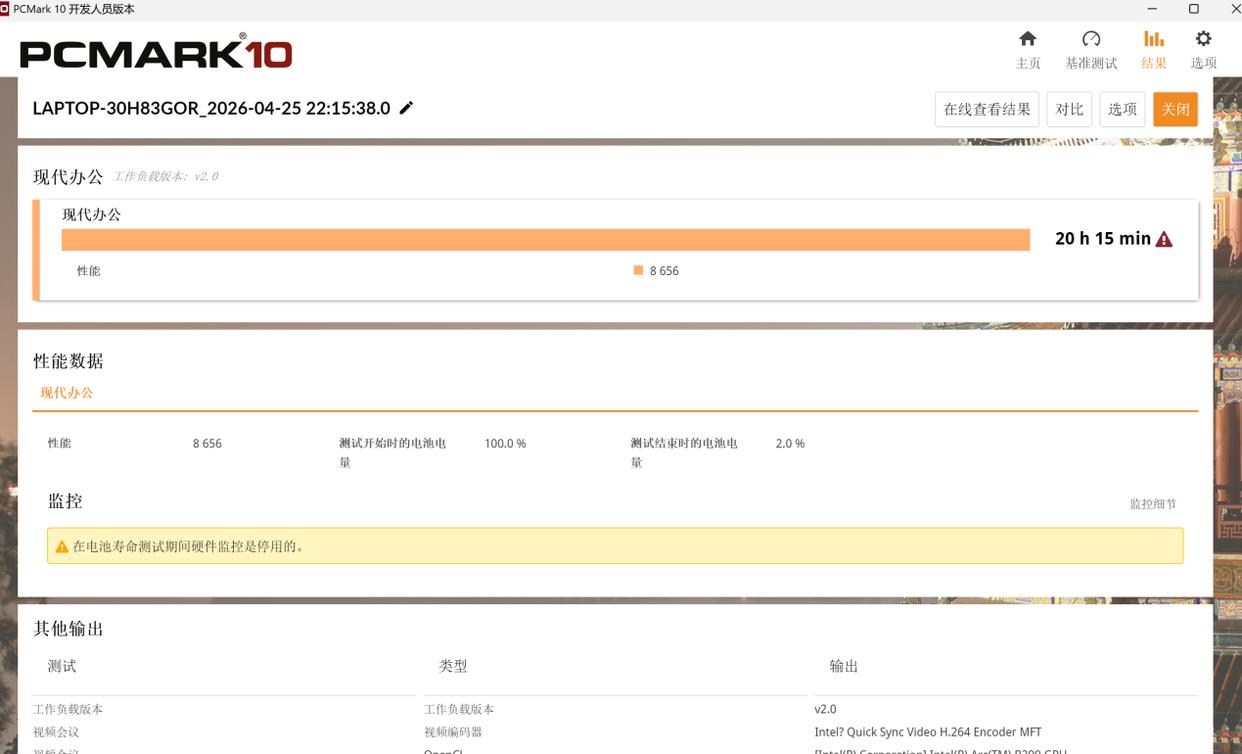Image resolution: width=1242 pixels, height=754 pixels.
Task: Click the 选项 button beside 对比
Action: (x=1122, y=109)
